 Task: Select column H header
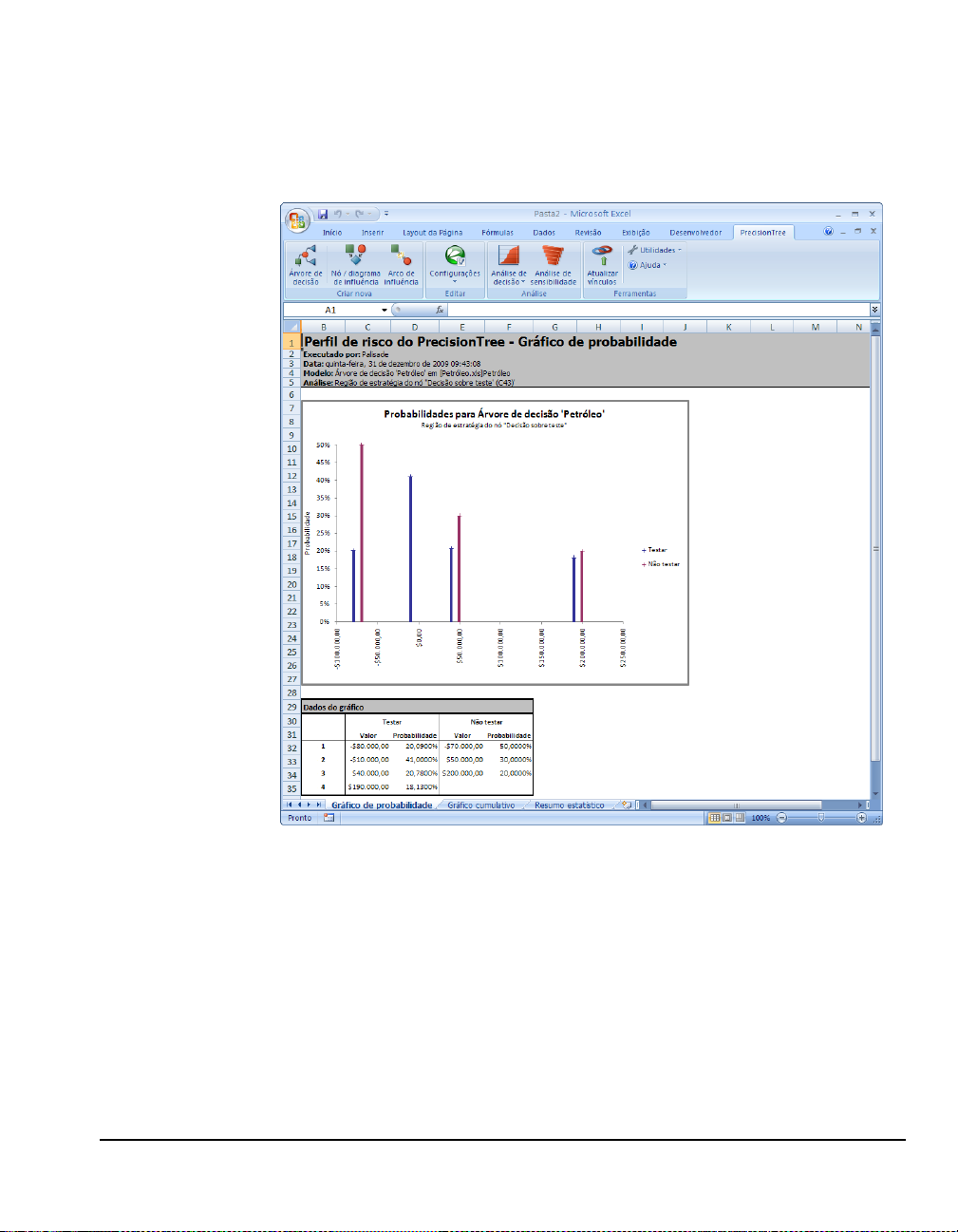pyautogui.click(x=598, y=327)
